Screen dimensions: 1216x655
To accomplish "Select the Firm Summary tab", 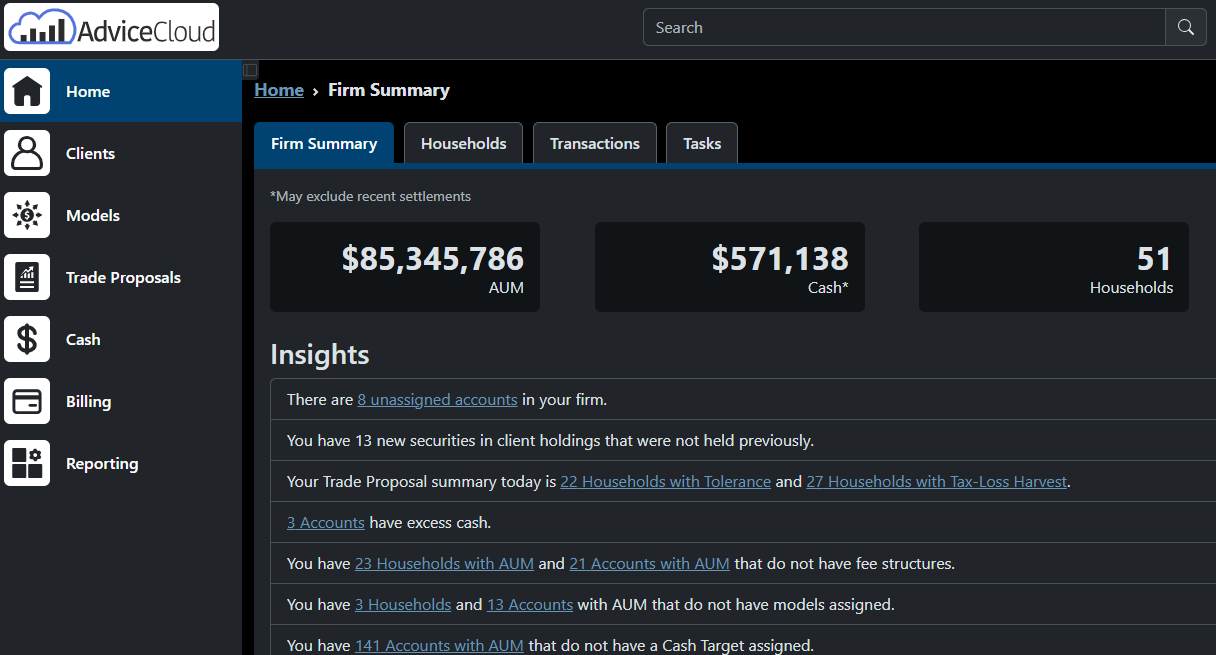I will point(324,143).
